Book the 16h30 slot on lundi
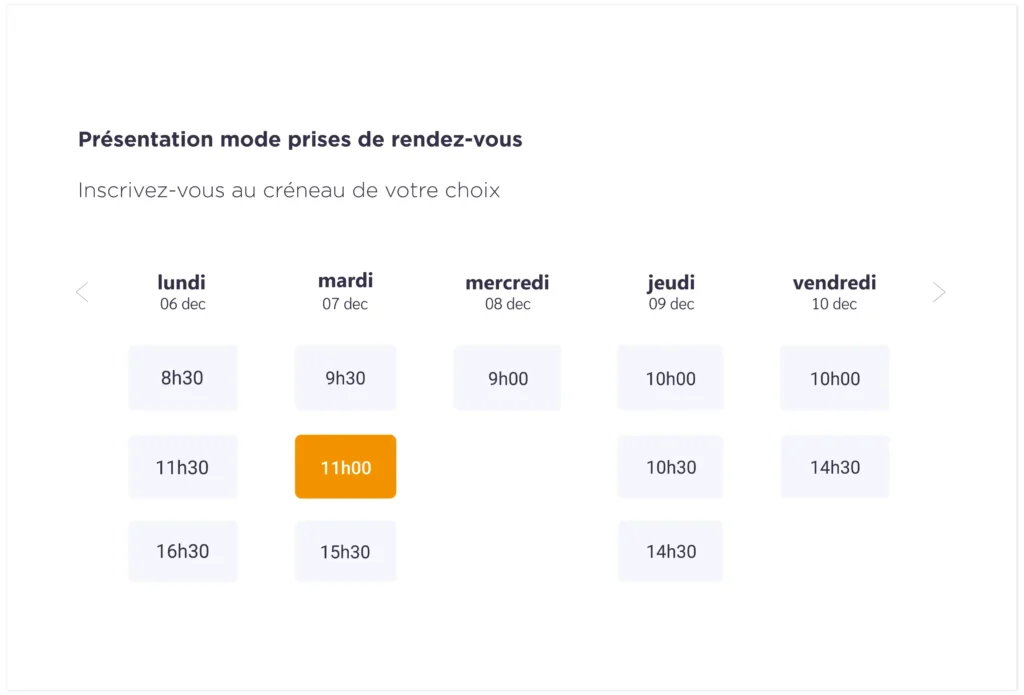Viewport: 1024px width, 695px height. (x=183, y=551)
